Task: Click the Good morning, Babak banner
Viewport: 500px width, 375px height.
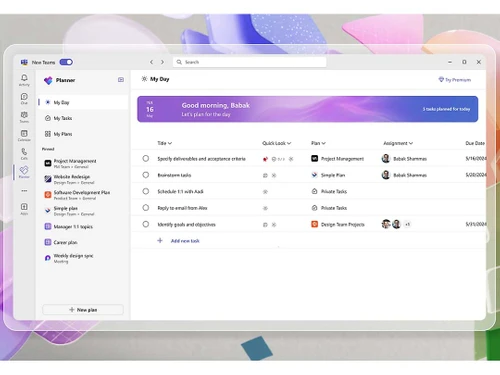Action: (308, 109)
